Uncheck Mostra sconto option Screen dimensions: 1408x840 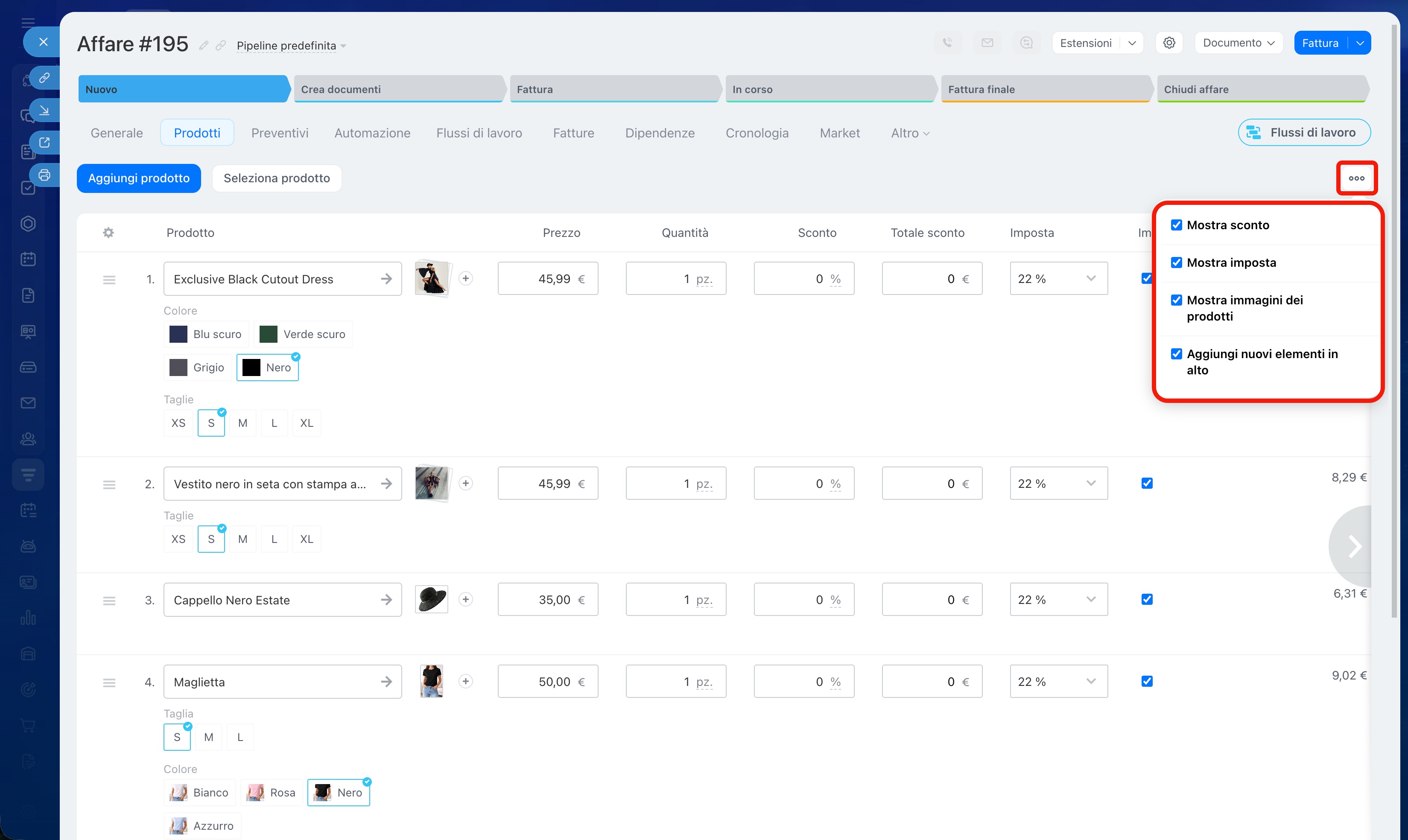tap(1177, 225)
